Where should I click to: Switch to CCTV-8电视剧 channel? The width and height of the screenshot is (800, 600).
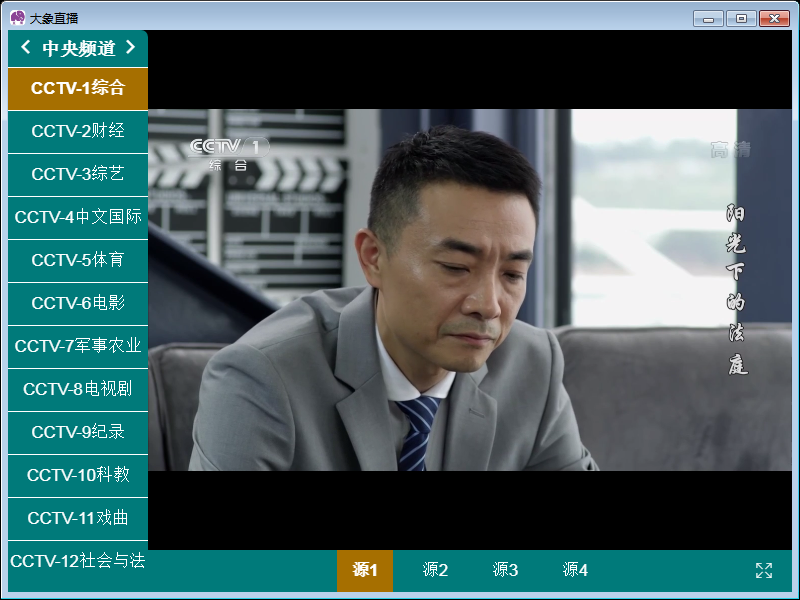click(78, 389)
